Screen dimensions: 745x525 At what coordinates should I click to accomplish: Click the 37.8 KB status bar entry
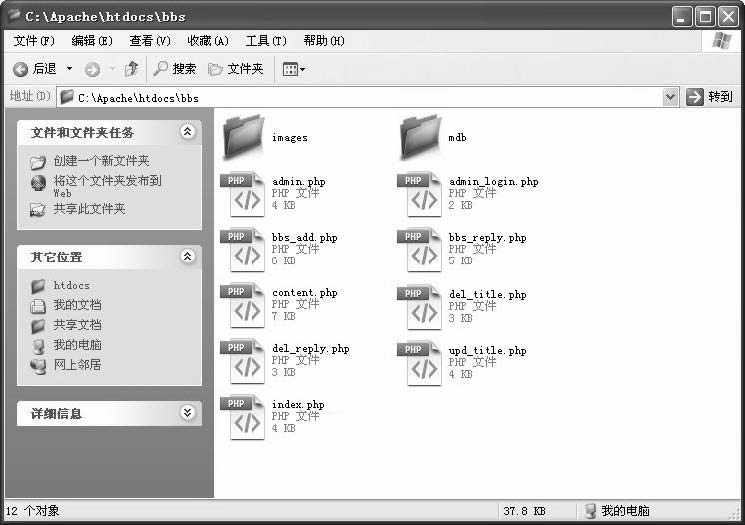tap(524, 511)
